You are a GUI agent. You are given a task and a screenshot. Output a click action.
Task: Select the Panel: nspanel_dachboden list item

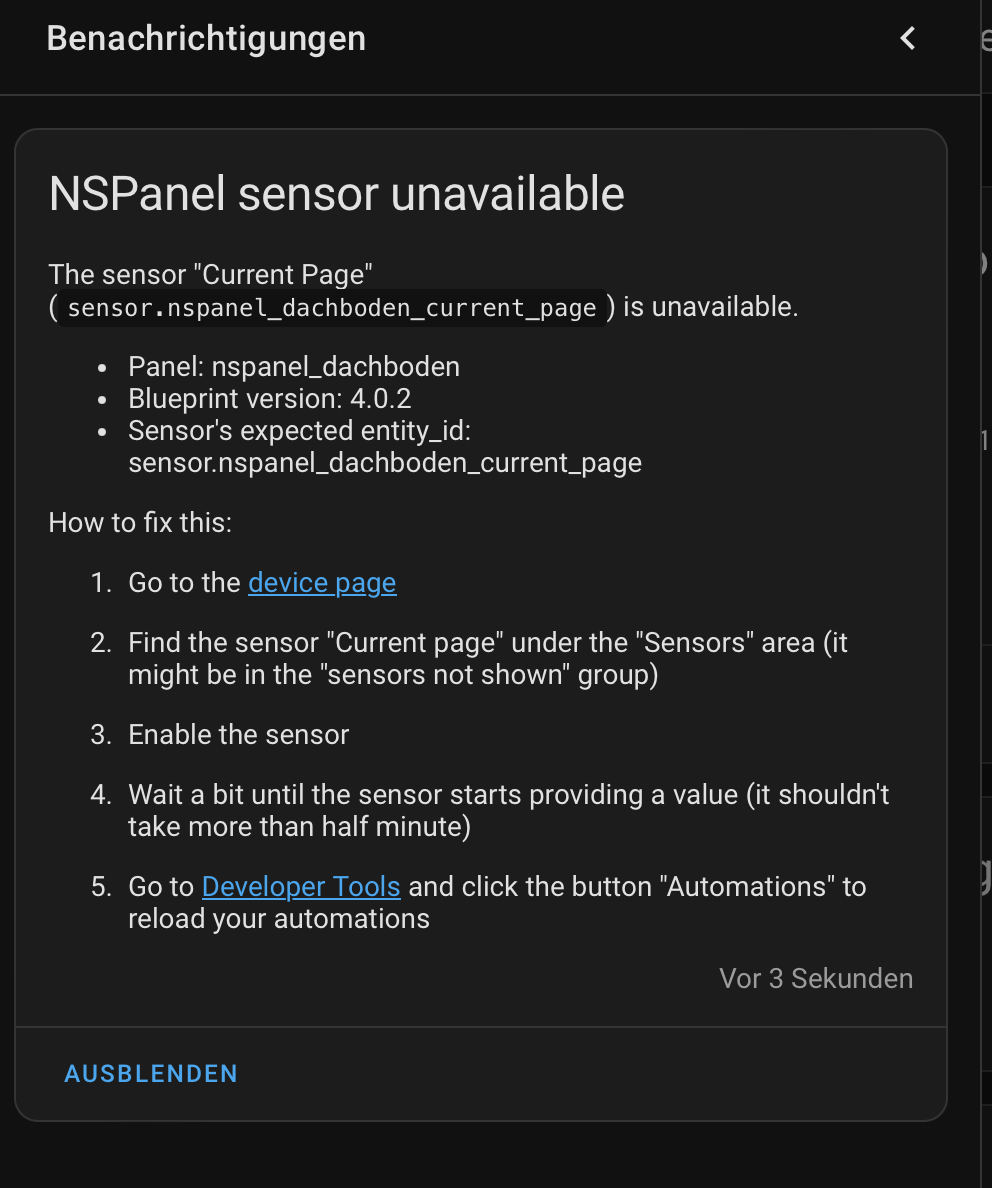pos(293,366)
